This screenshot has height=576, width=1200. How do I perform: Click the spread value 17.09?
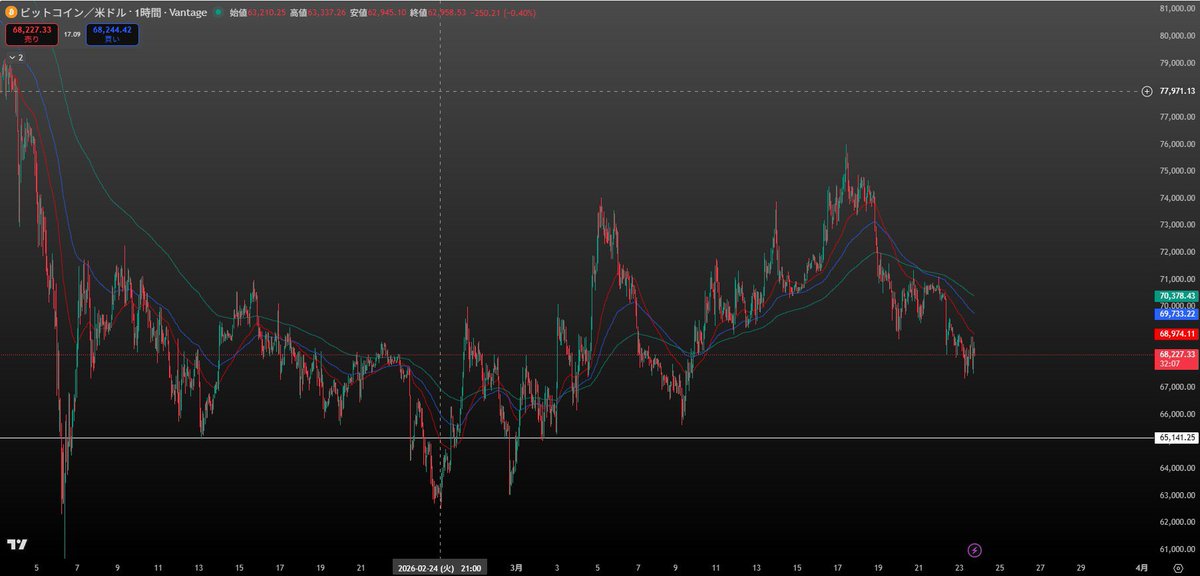point(72,34)
